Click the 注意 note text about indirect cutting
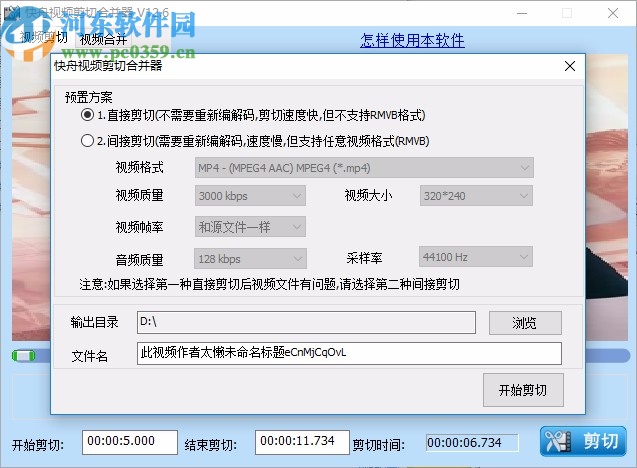Screen dimensions: 637x468 pyautogui.click(x=269, y=284)
